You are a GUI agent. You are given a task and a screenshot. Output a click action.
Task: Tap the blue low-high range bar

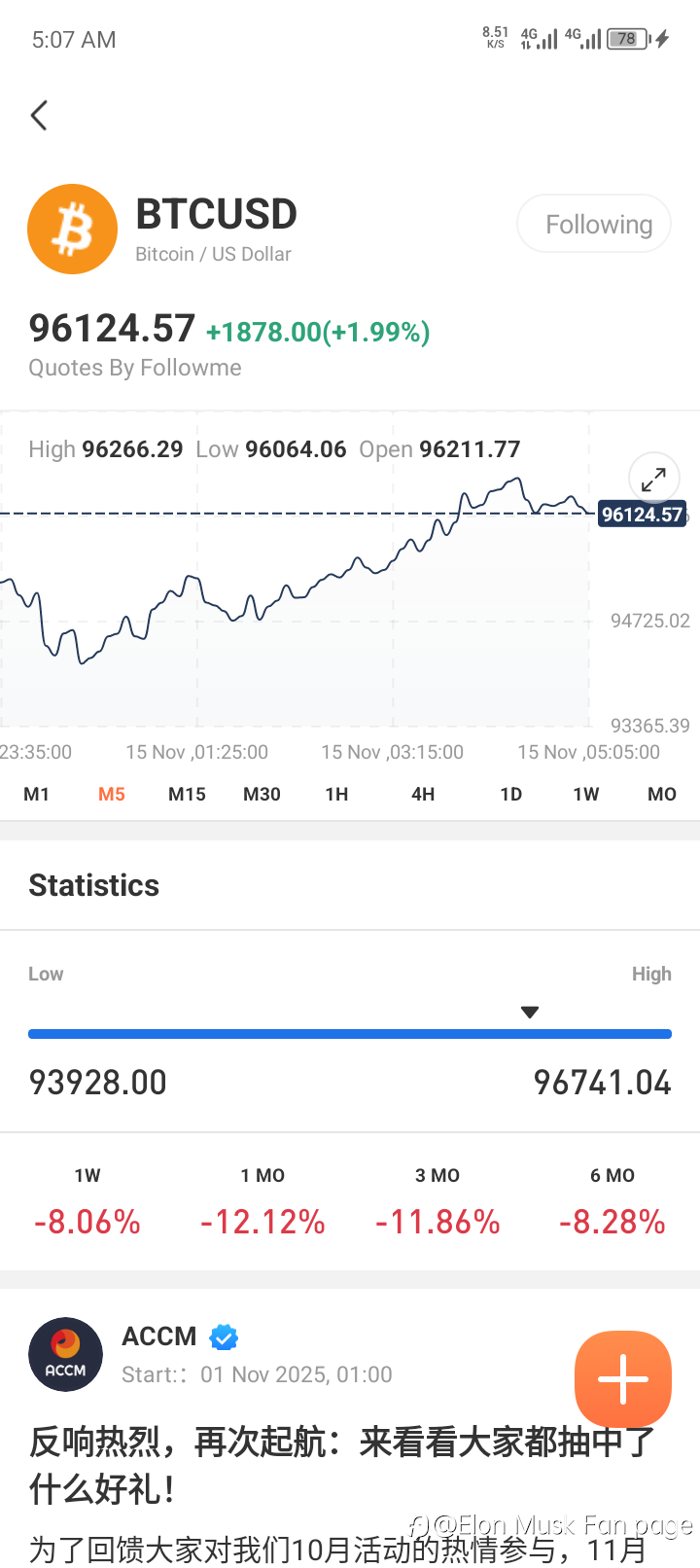350,1034
